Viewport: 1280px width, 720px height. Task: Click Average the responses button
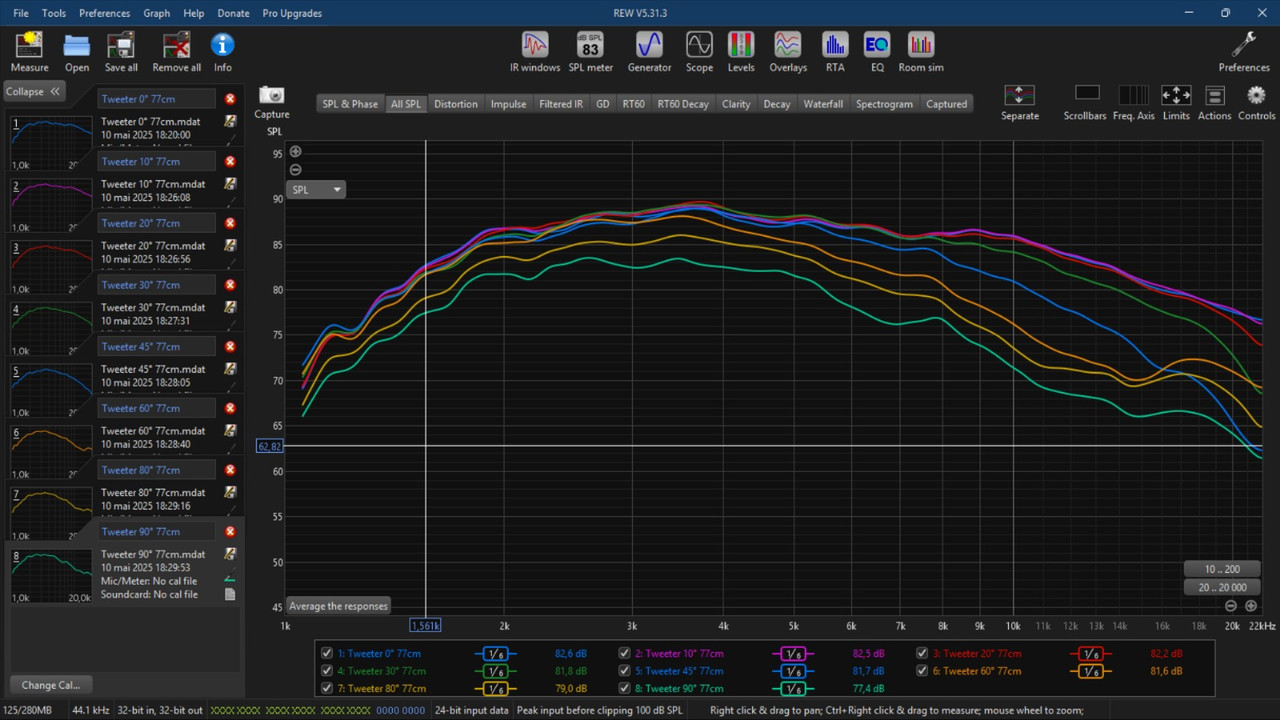pyautogui.click(x=338, y=606)
